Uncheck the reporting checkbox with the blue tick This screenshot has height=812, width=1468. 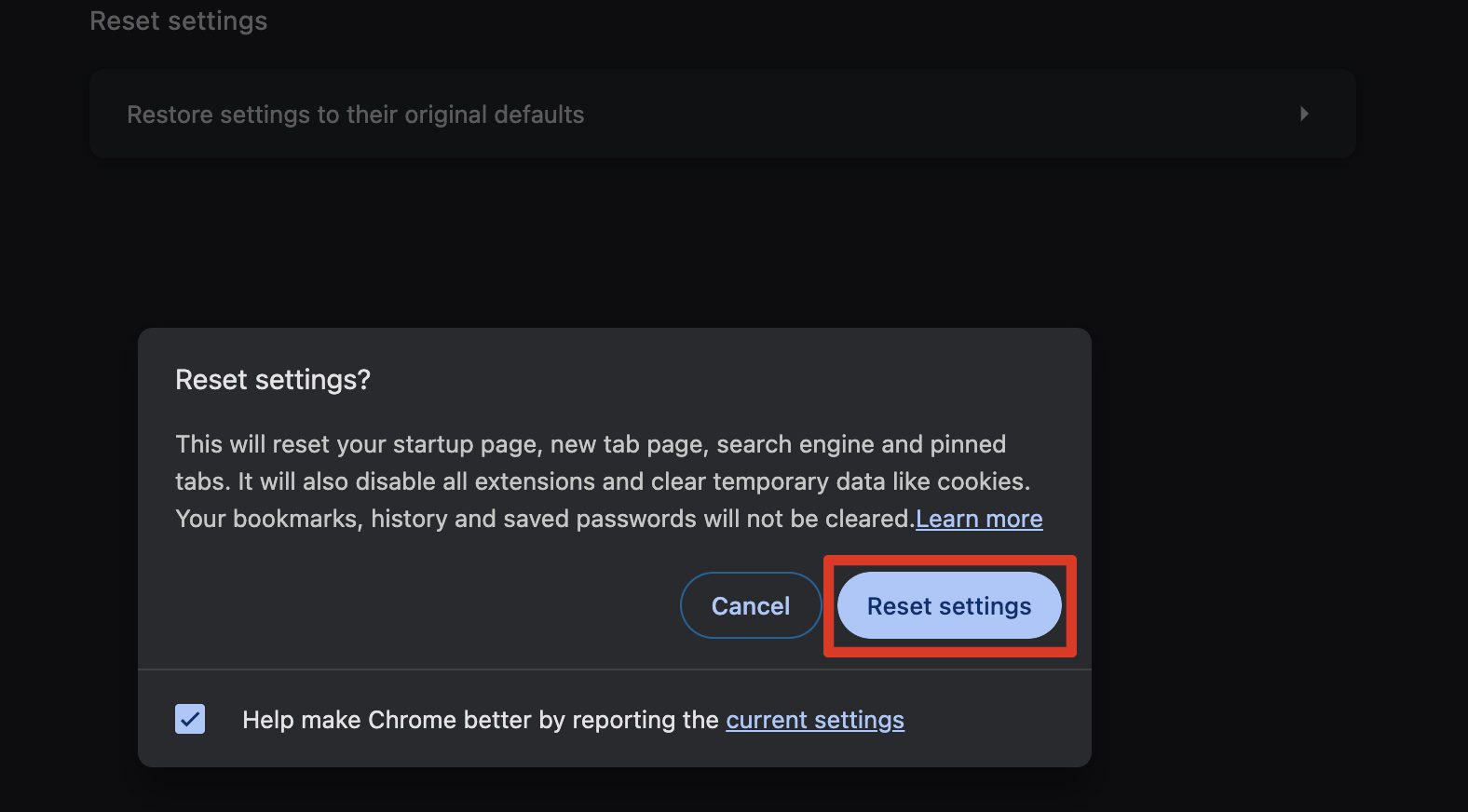(x=190, y=719)
